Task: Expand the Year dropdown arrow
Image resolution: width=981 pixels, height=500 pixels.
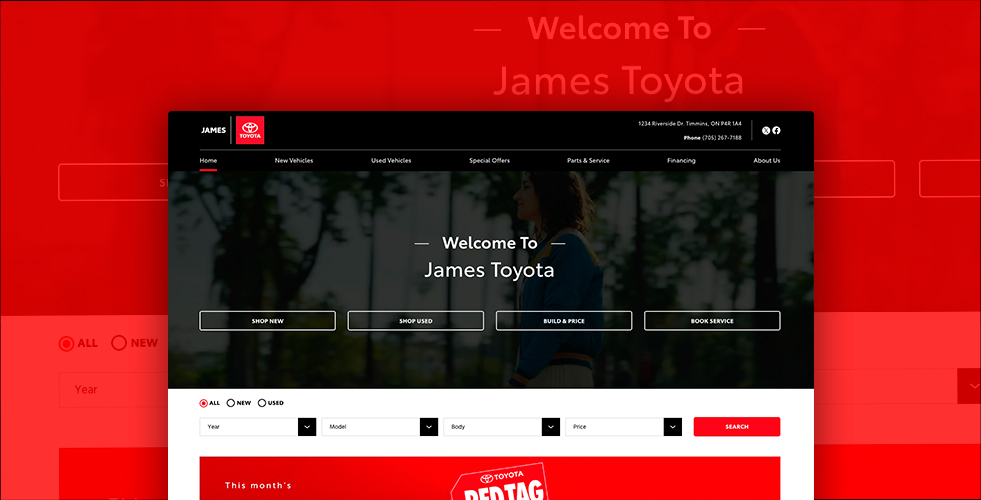Action: tap(307, 427)
